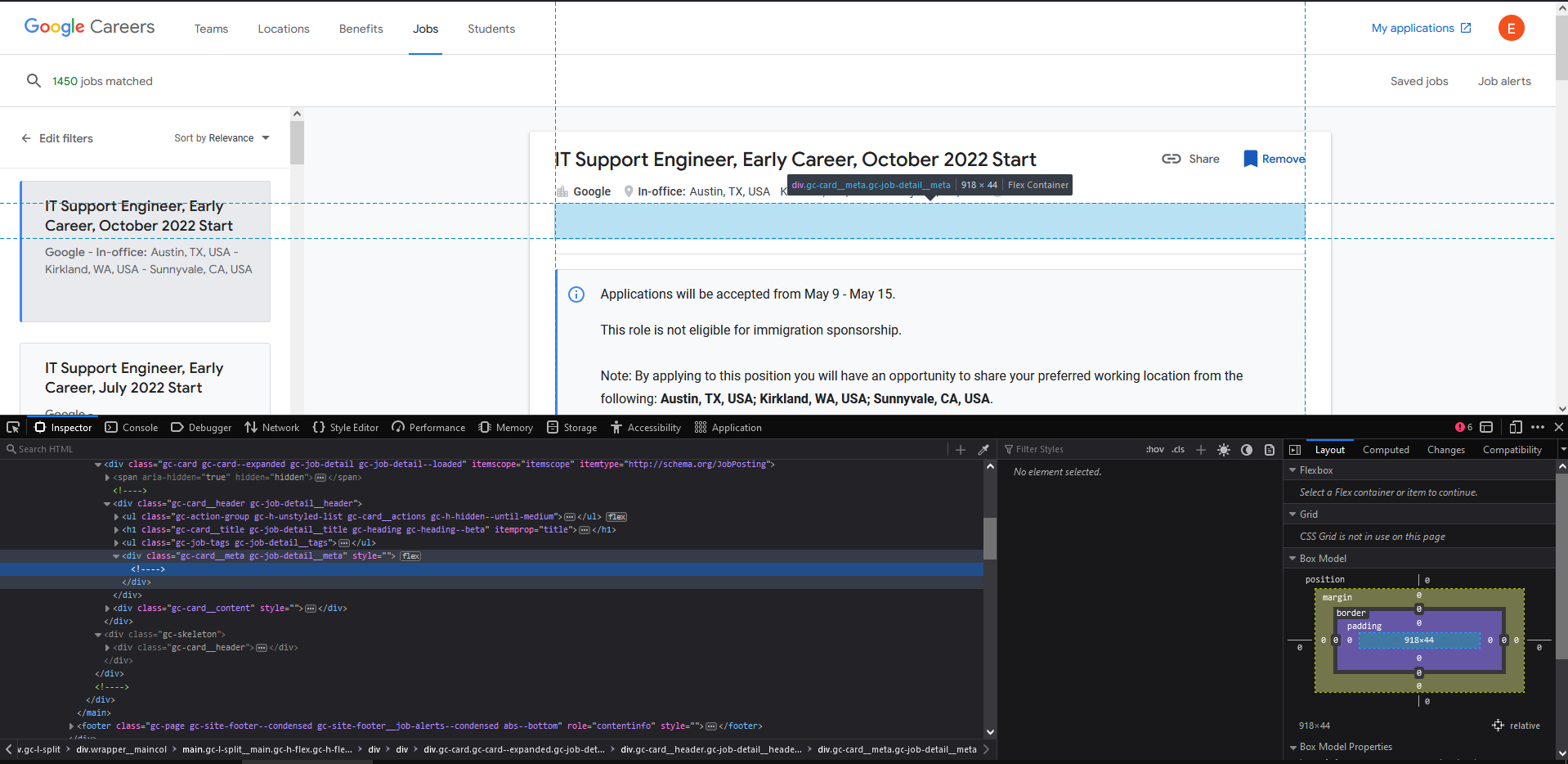Expand the footer element node
The height and width of the screenshot is (764, 1568).
(71, 726)
